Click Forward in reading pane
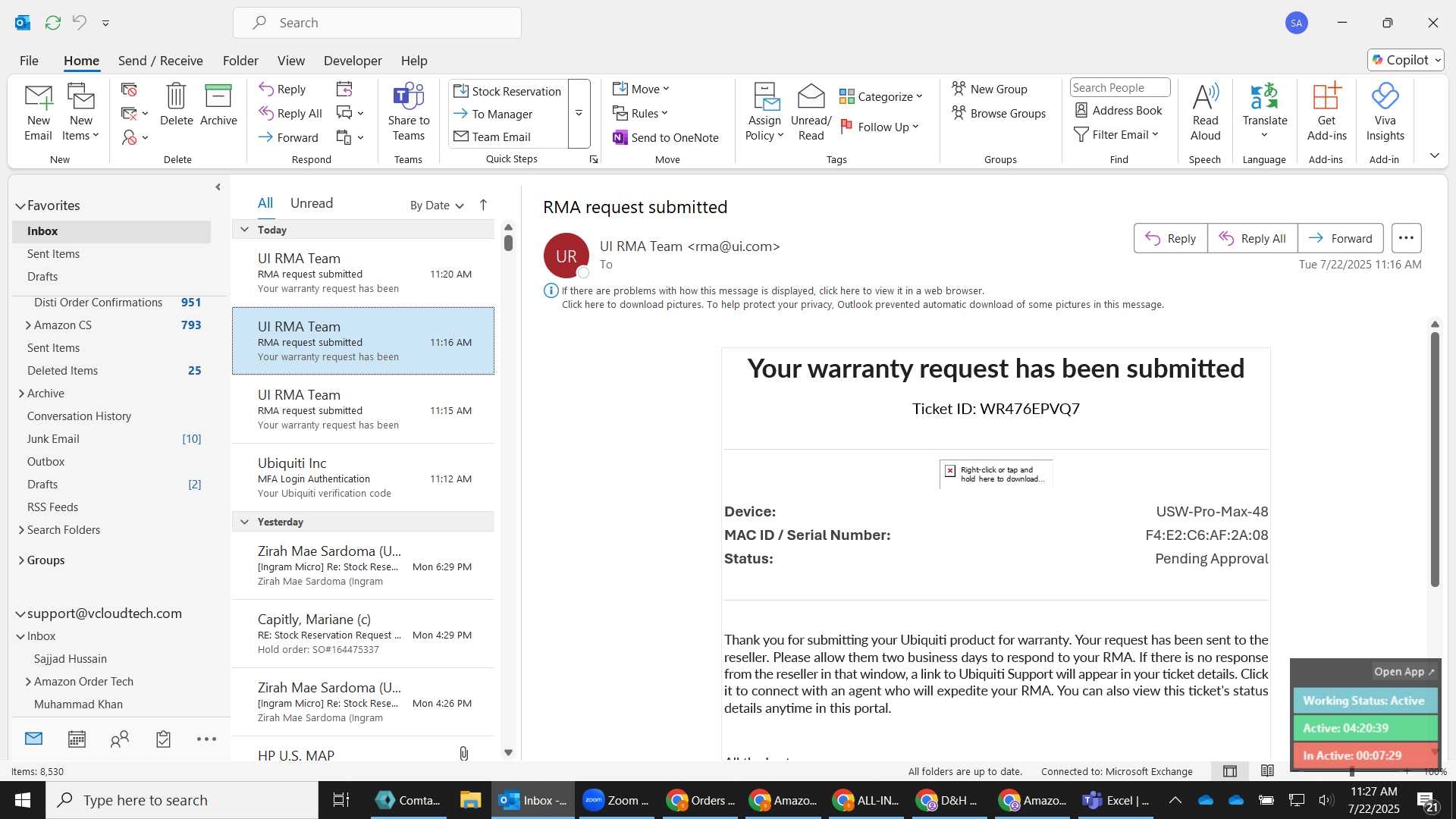The image size is (1456, 819). pos(1340,238)
